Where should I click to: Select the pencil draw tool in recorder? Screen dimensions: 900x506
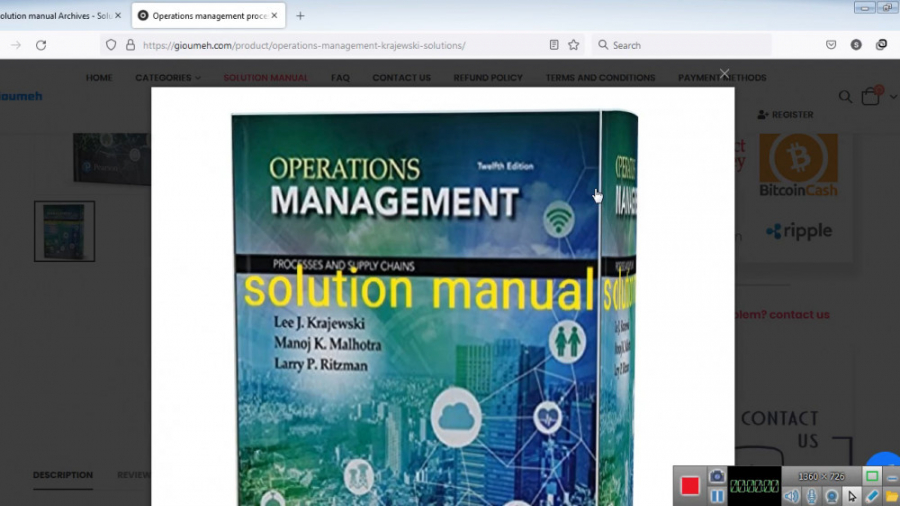click(x=872, y=496)
